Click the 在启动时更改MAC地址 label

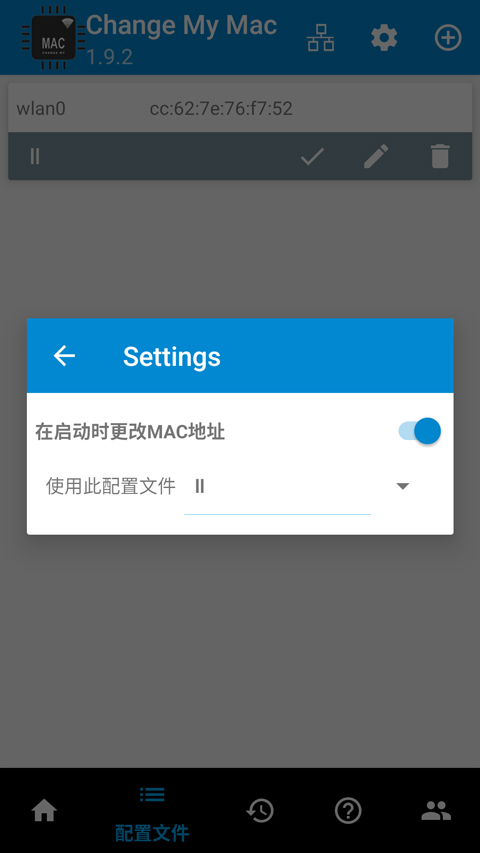(130, 432)
